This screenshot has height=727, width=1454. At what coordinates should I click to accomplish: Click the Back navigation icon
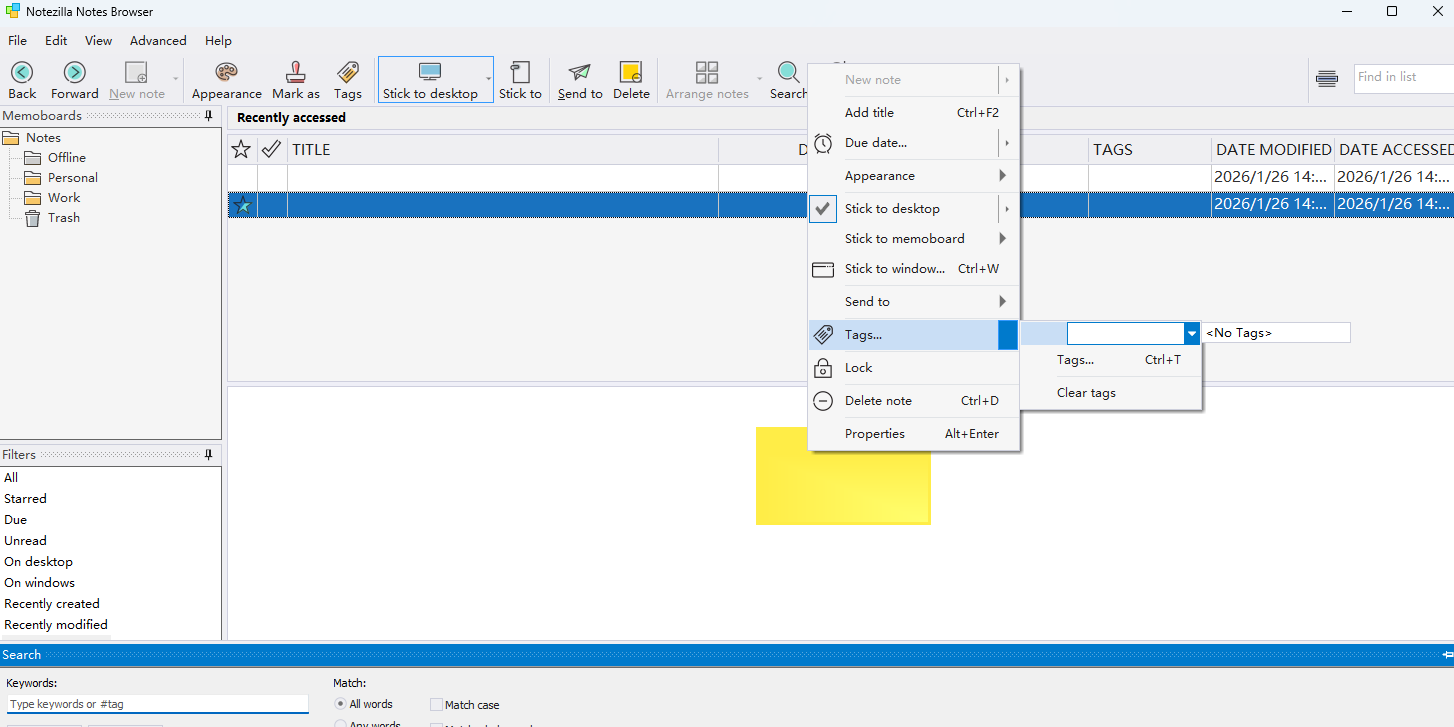(22, 73)
